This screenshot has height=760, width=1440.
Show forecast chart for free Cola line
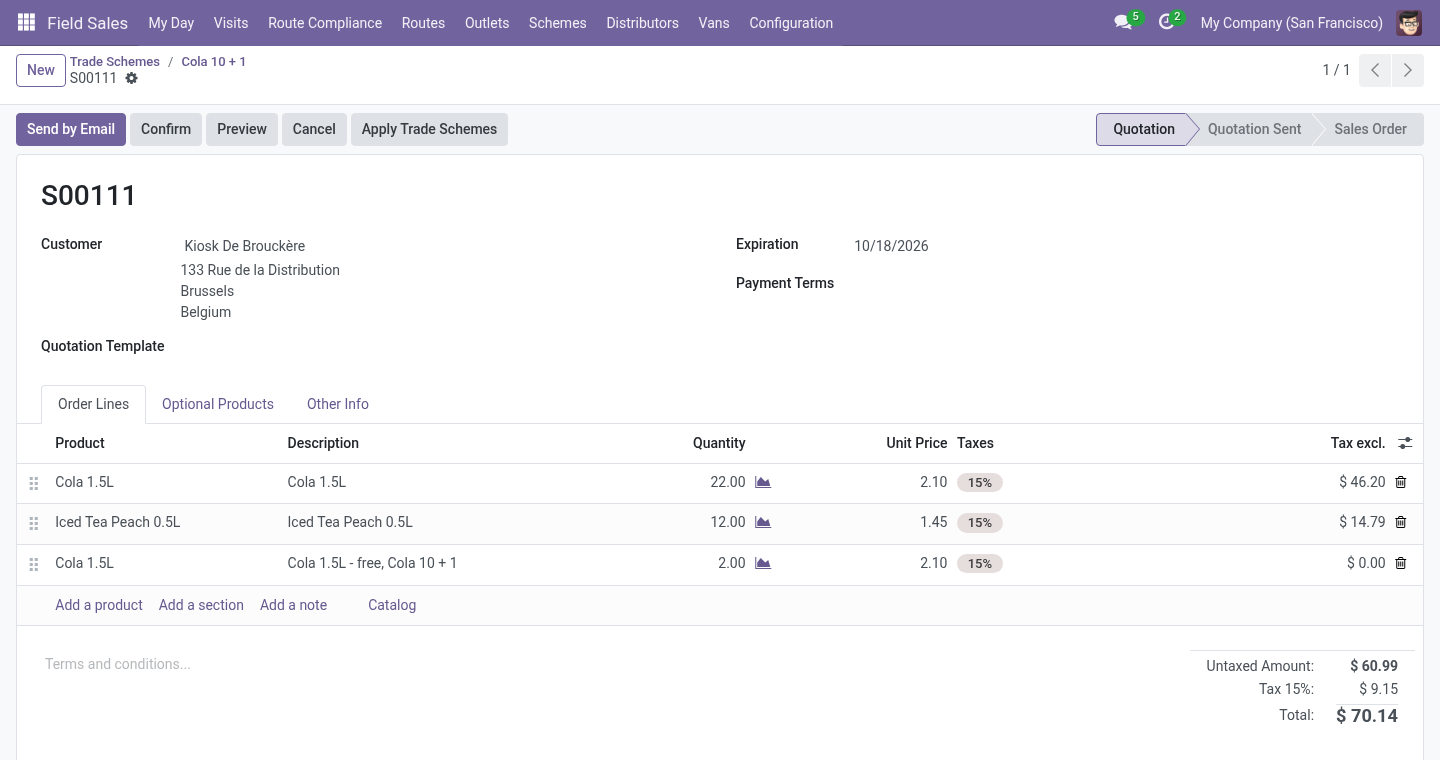[763, 563]
